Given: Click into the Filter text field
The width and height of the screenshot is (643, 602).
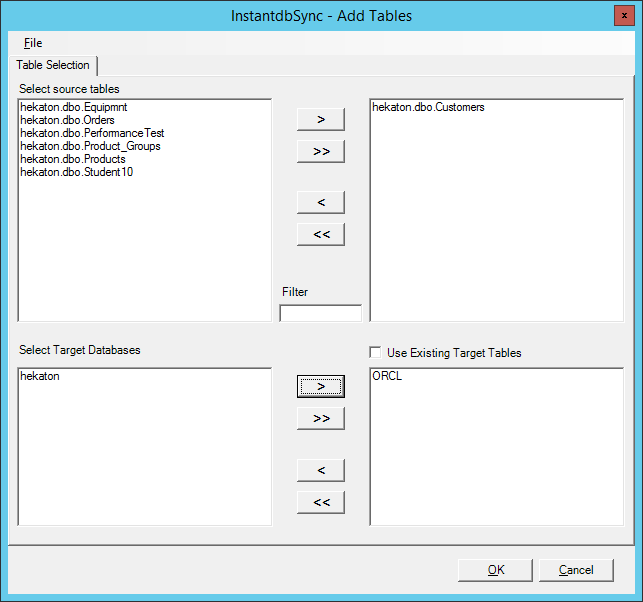Looking at the screenshot, I should click(321, 313).
